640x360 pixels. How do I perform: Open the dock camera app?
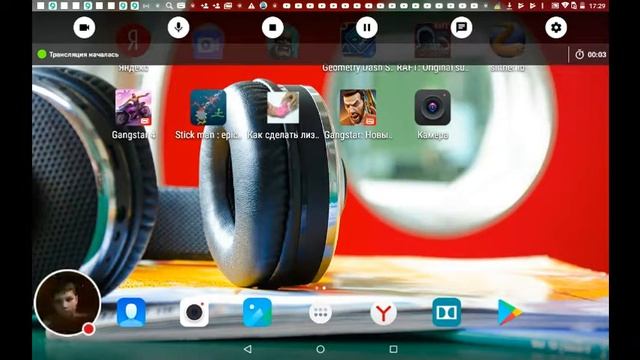pyautogui.click(x=194, y=312)
